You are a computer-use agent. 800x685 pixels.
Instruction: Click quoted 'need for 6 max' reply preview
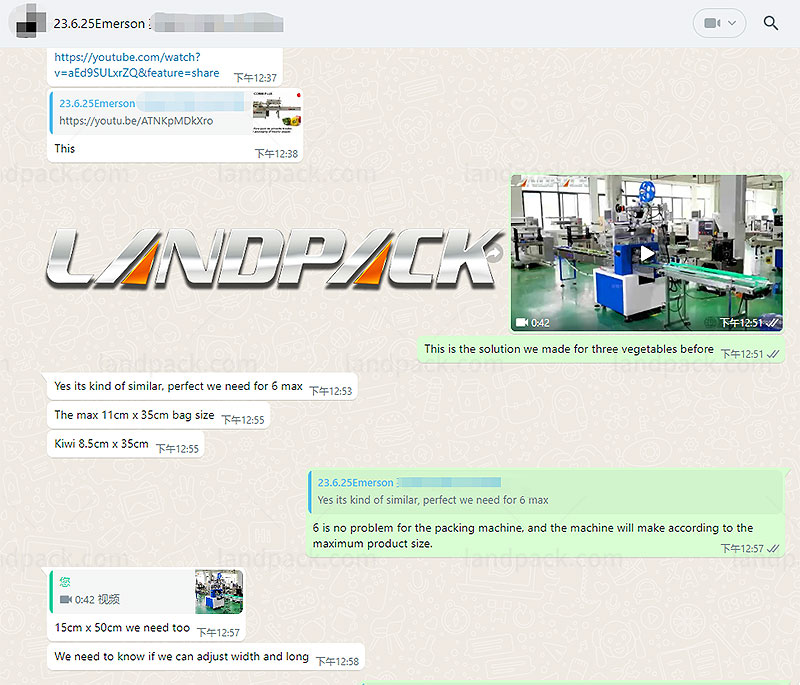433,499
